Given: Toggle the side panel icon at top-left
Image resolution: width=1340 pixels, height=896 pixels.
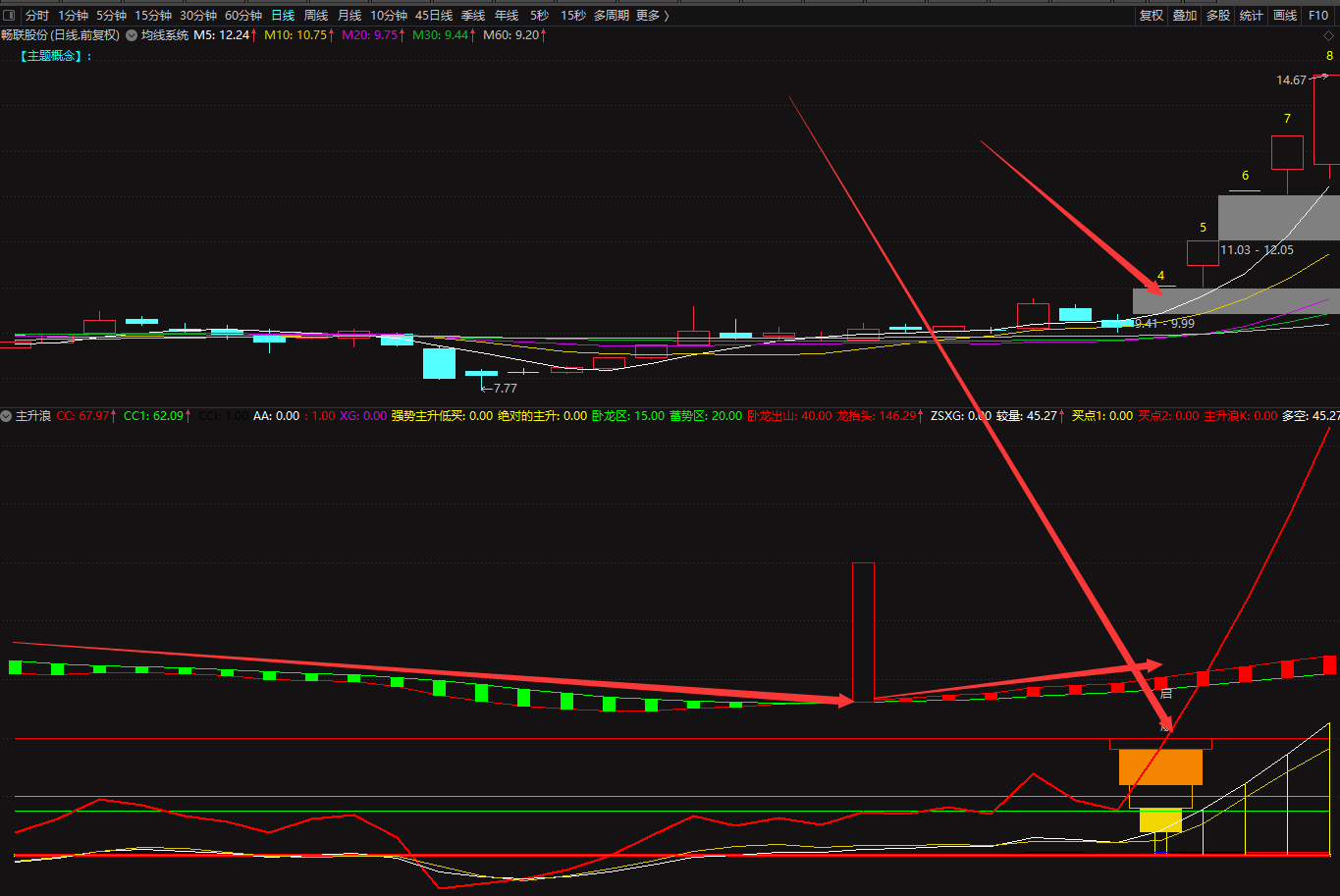Looking at the screenshot, I should (10, 16).
